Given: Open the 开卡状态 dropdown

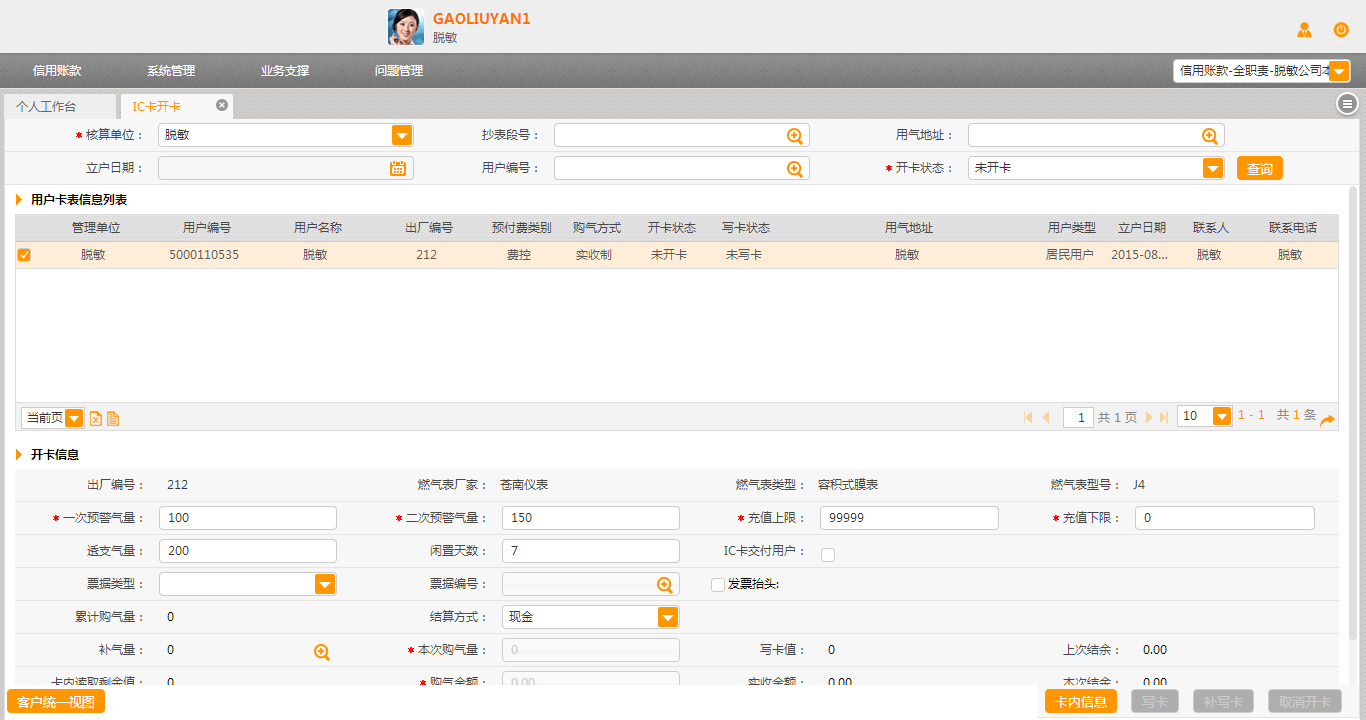Looking at the screenshot, I should (1212, 169).
